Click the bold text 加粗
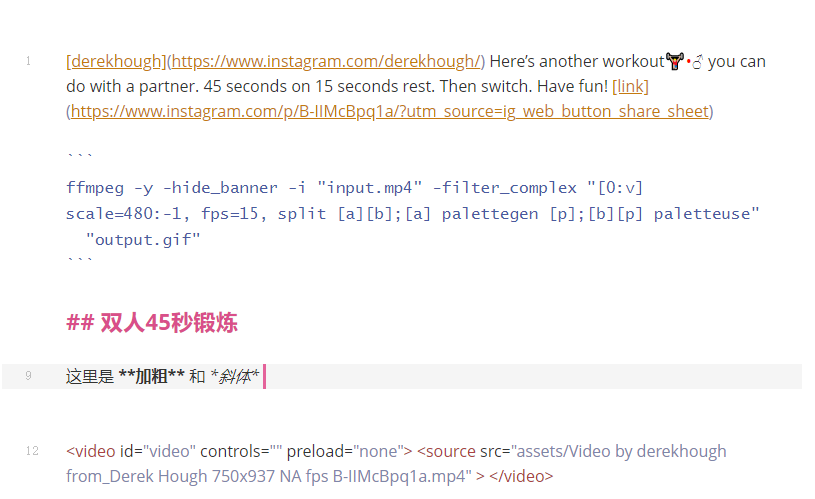The image size is (815, 499). (x=152, y=377)
